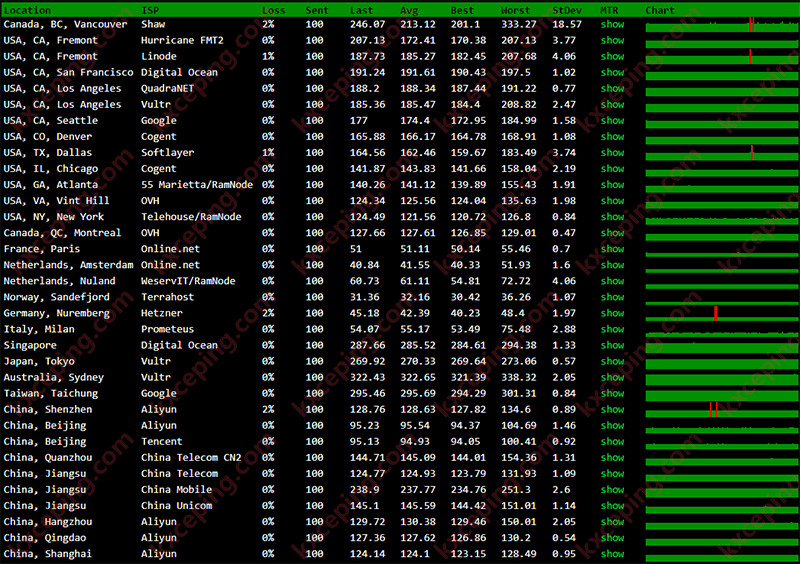Show MTR for Singapore Digital Ocean row

612,345
